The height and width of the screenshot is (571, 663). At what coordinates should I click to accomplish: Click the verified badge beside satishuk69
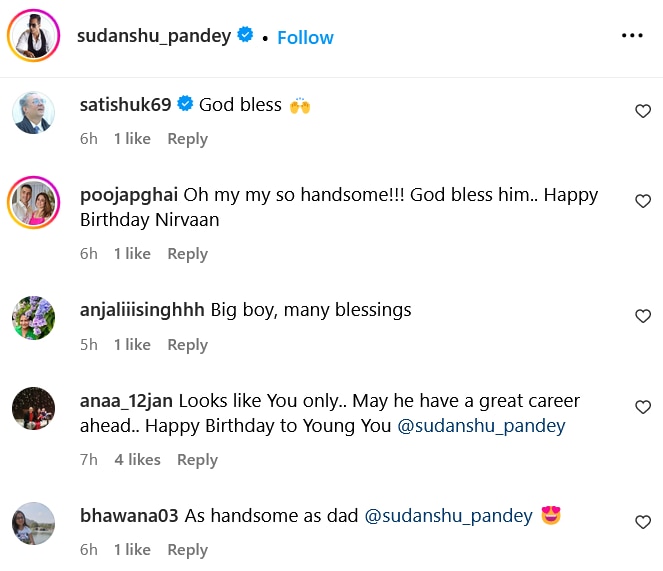point(185,104)
